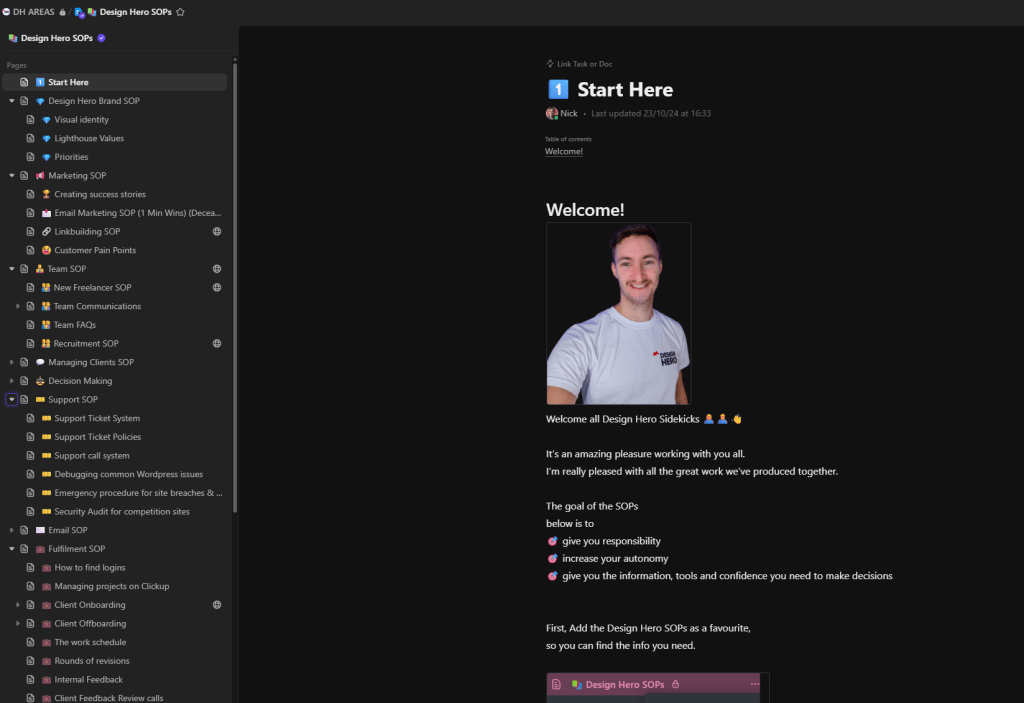Click the globe icon on Client Onboarding row
Screen dimensions: 1024x703
(x=217, y=605)
